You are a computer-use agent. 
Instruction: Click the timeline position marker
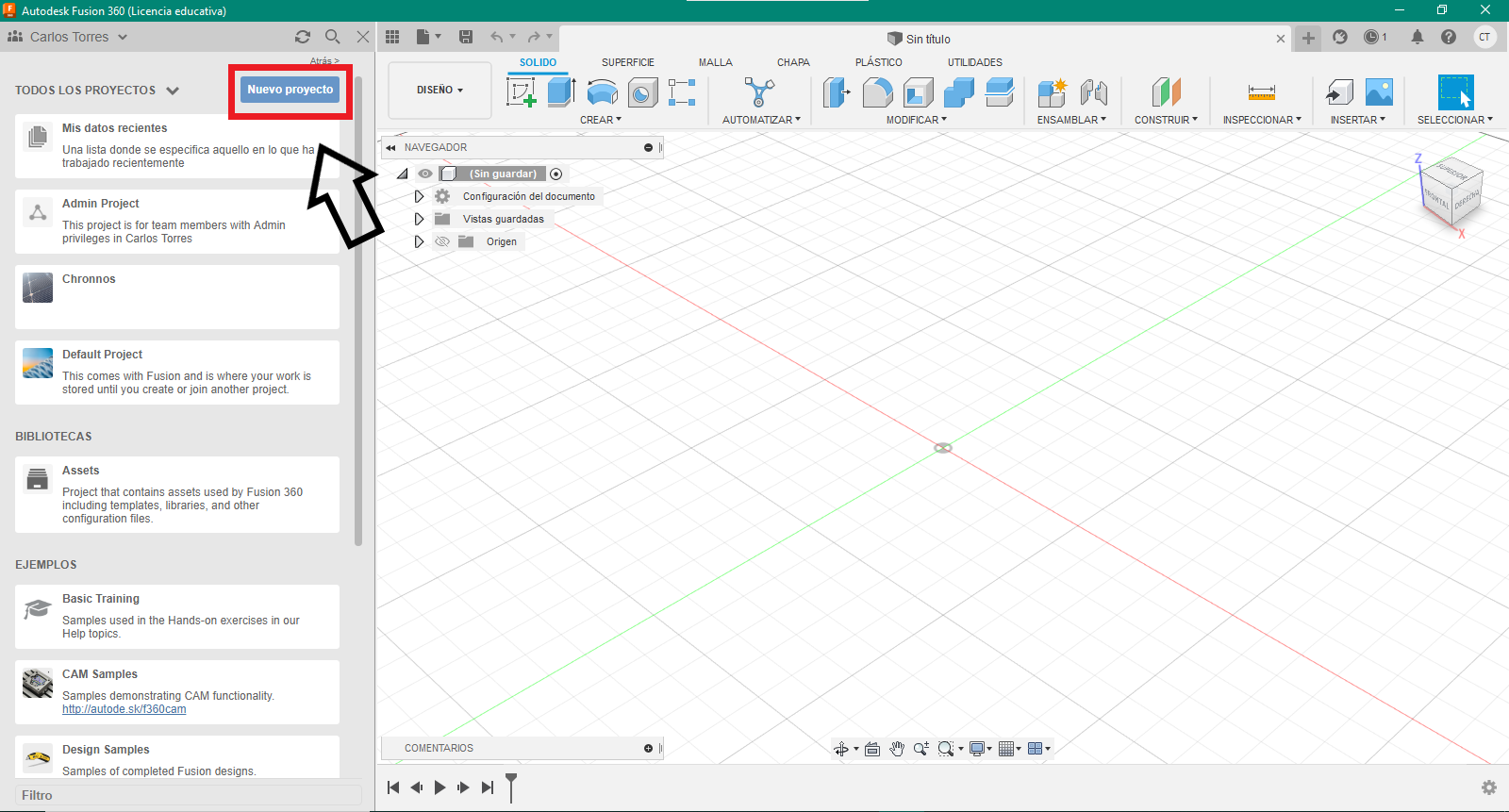(x=511, y=787)
